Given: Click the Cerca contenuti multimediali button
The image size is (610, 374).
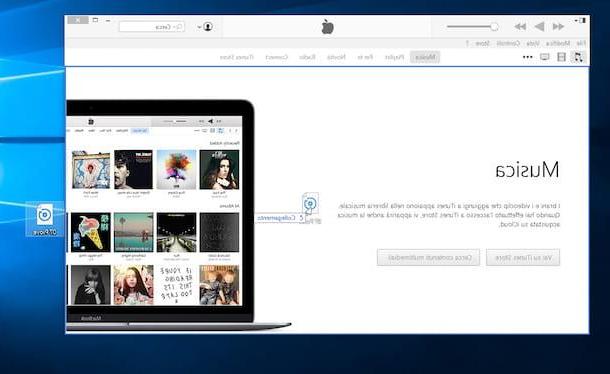Looking at the screenshot, I should pos(428,258).
